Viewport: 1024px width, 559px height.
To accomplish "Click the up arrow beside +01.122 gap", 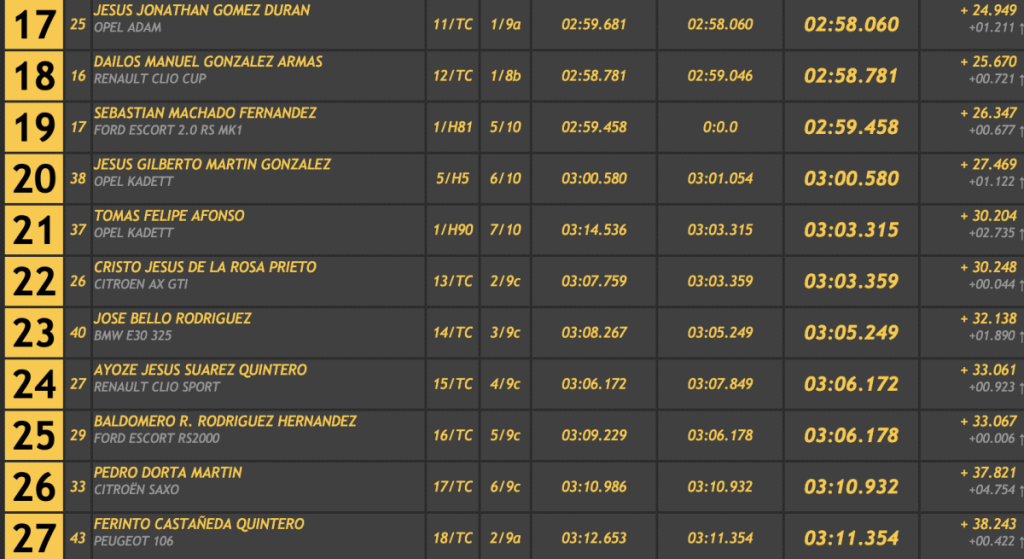I will [x=1020, y=181].
